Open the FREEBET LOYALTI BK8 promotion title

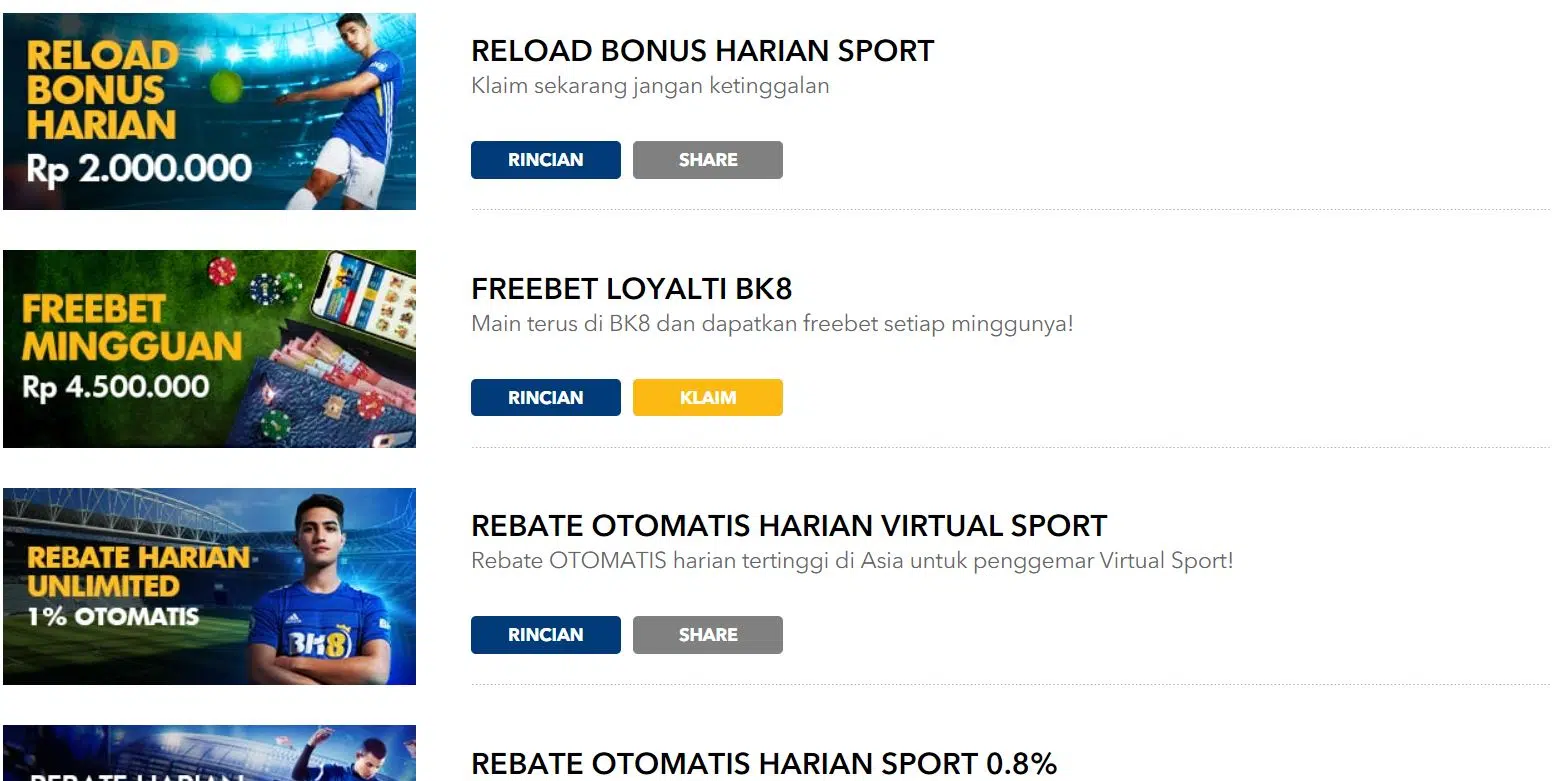[632, 288]
